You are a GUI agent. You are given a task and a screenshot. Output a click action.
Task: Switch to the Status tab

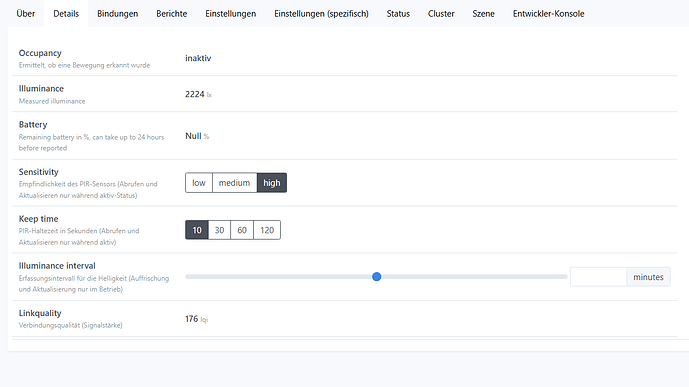[398, 14]
